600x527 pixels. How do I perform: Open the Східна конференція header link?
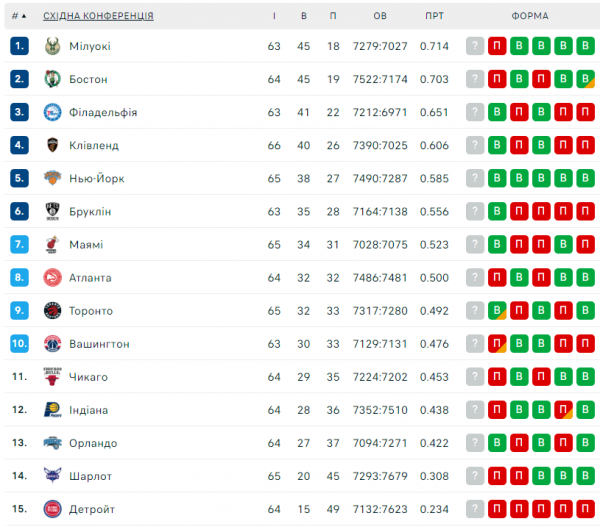[x=98, y=16]
